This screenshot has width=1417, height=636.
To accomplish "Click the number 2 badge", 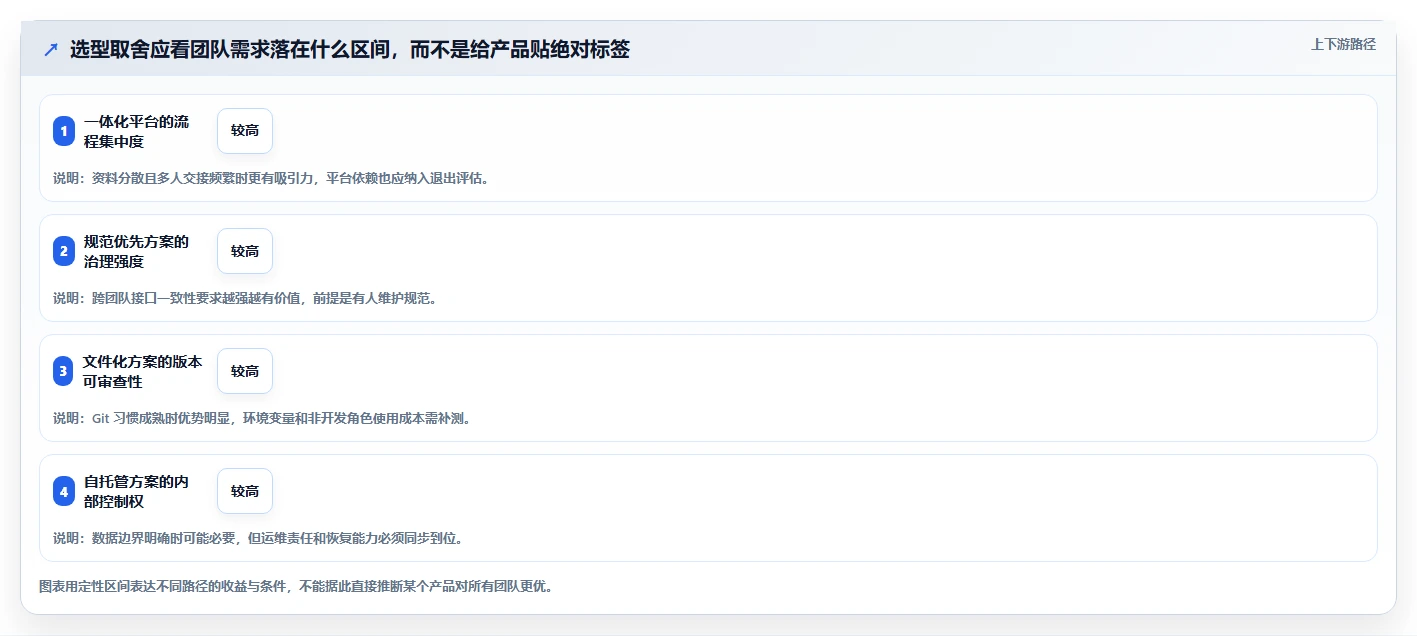I will [64, 251].
